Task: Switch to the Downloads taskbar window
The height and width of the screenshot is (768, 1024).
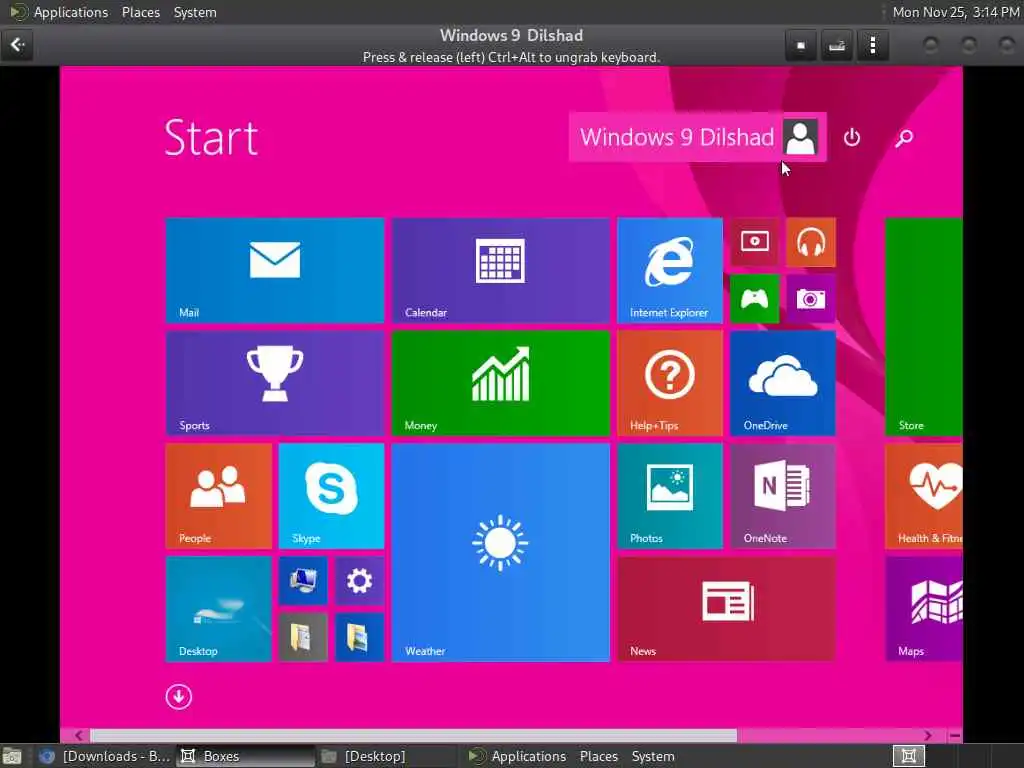Action: point(104,756)
